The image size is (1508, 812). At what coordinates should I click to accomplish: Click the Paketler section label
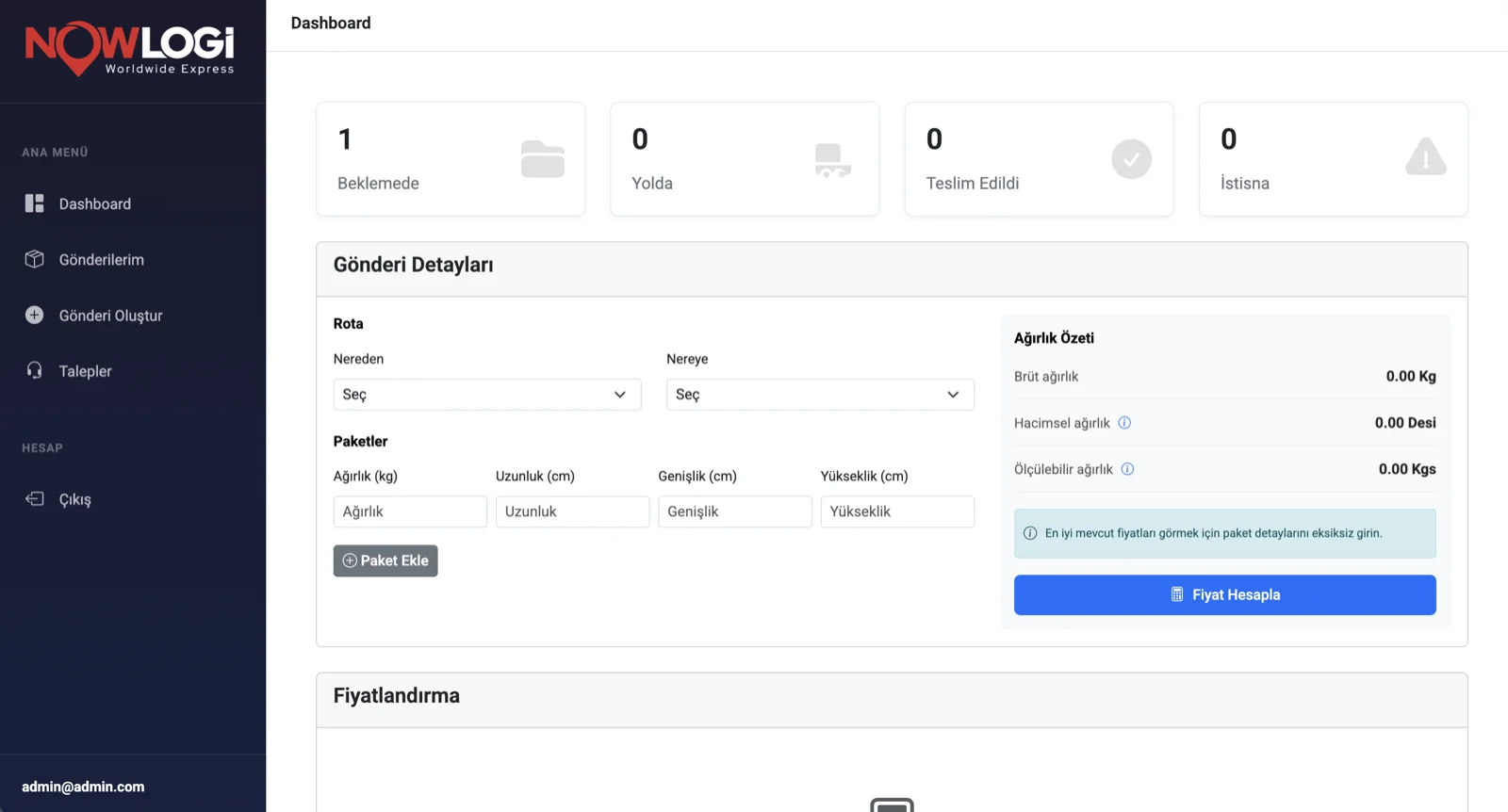(x=360, y=441)
